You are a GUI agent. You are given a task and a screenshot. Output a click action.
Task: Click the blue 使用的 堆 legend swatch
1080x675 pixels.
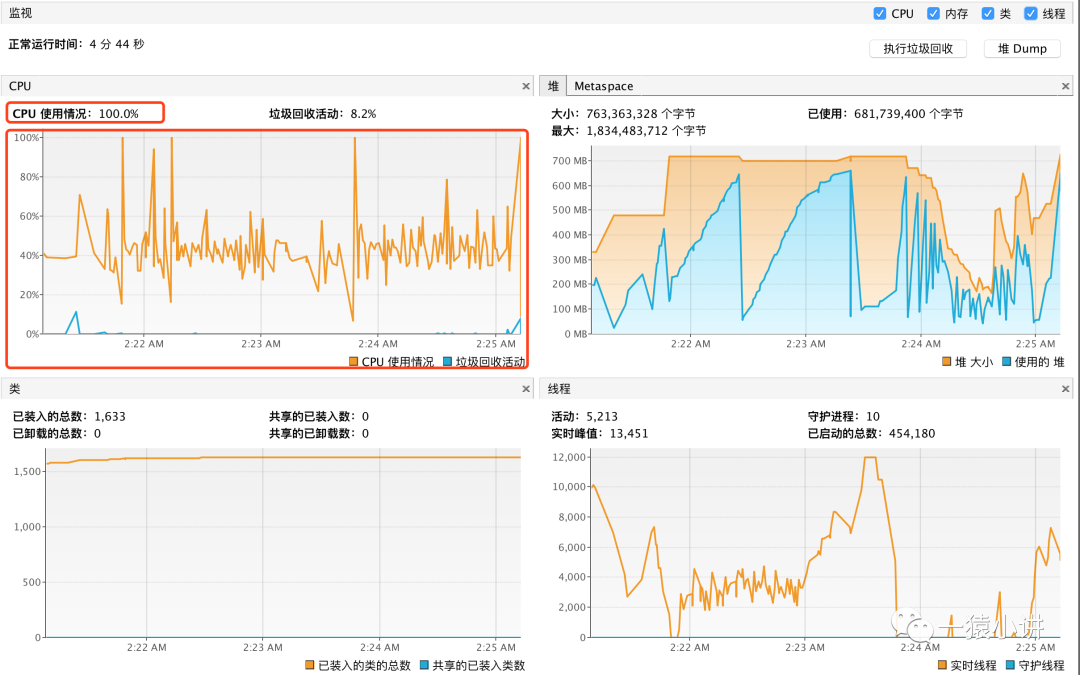pyautogui.click(x=1006, y=362)
